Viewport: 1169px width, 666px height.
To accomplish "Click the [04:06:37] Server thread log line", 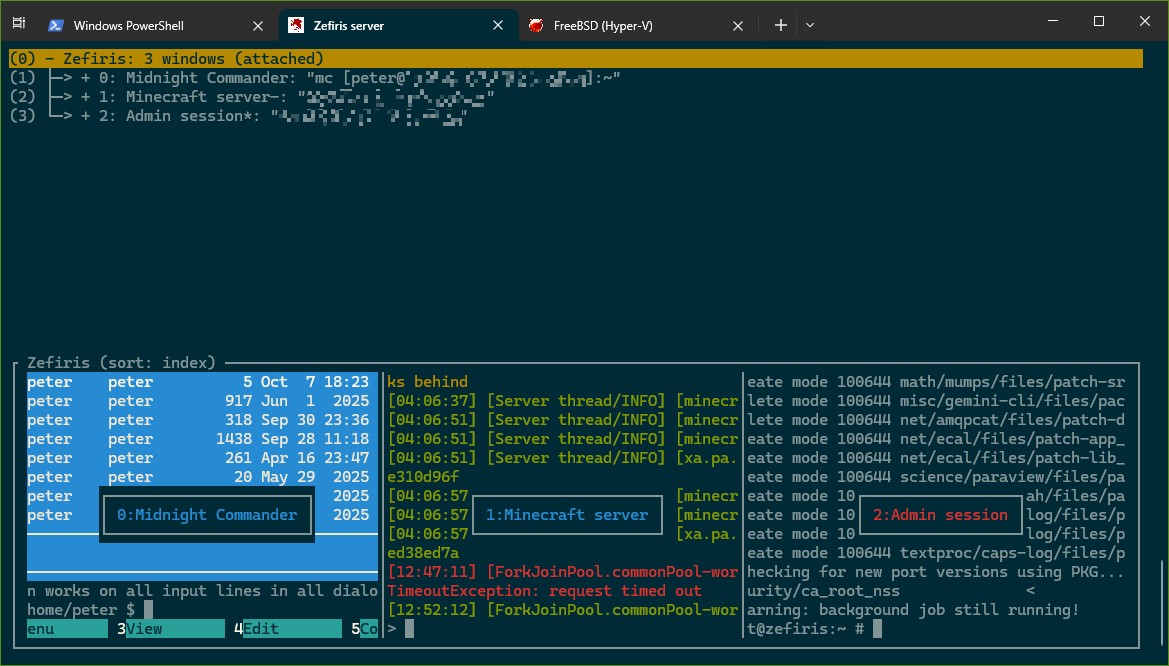I will (562, 400).
